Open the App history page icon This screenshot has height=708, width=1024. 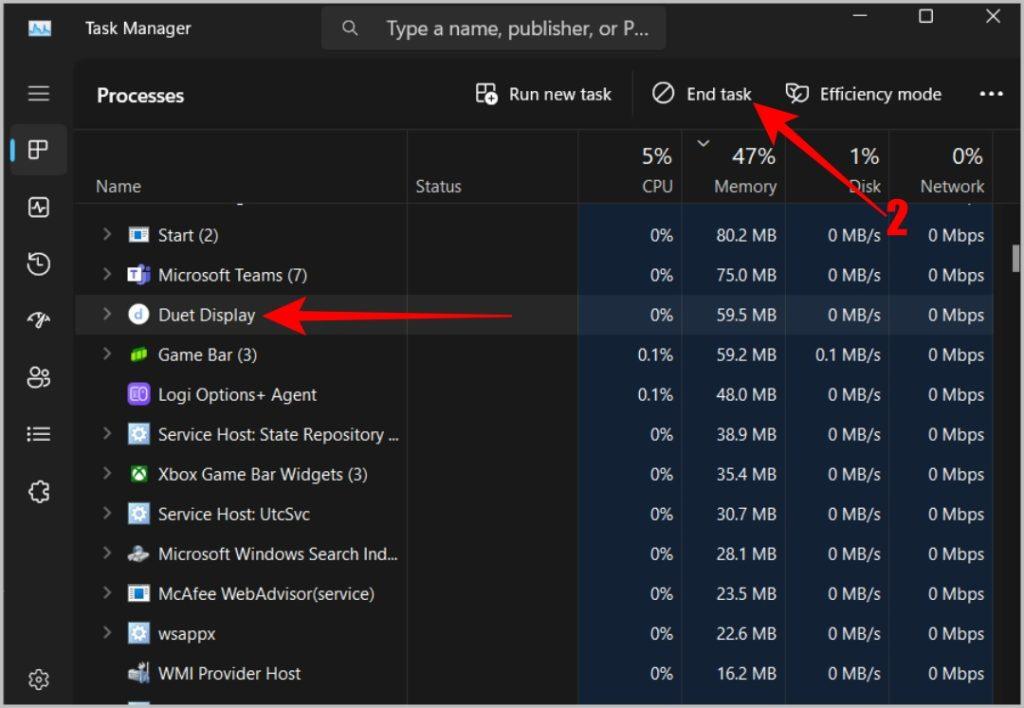coord(39,264)
